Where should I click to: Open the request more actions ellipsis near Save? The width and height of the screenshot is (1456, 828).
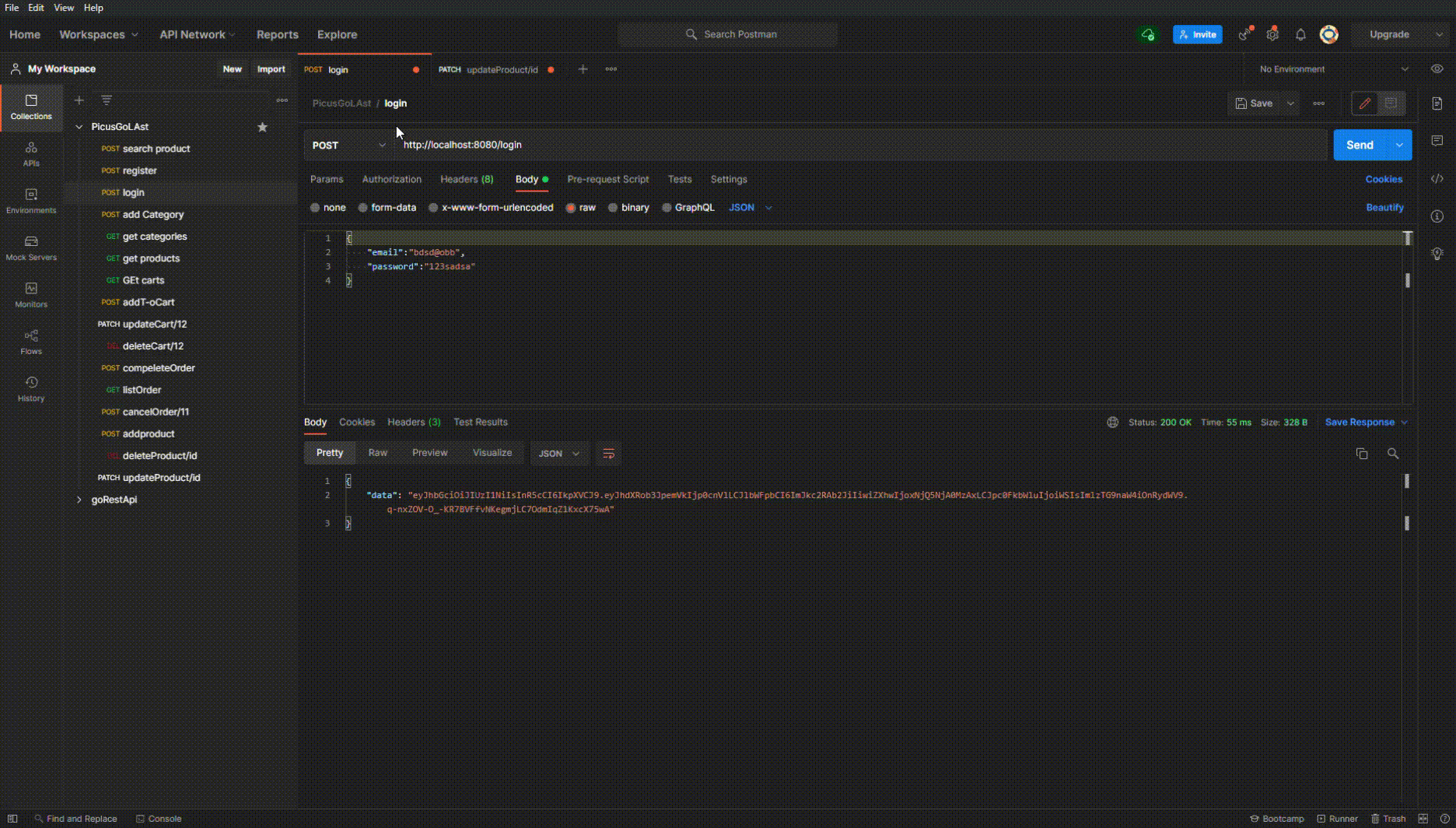pos(1318,103)
